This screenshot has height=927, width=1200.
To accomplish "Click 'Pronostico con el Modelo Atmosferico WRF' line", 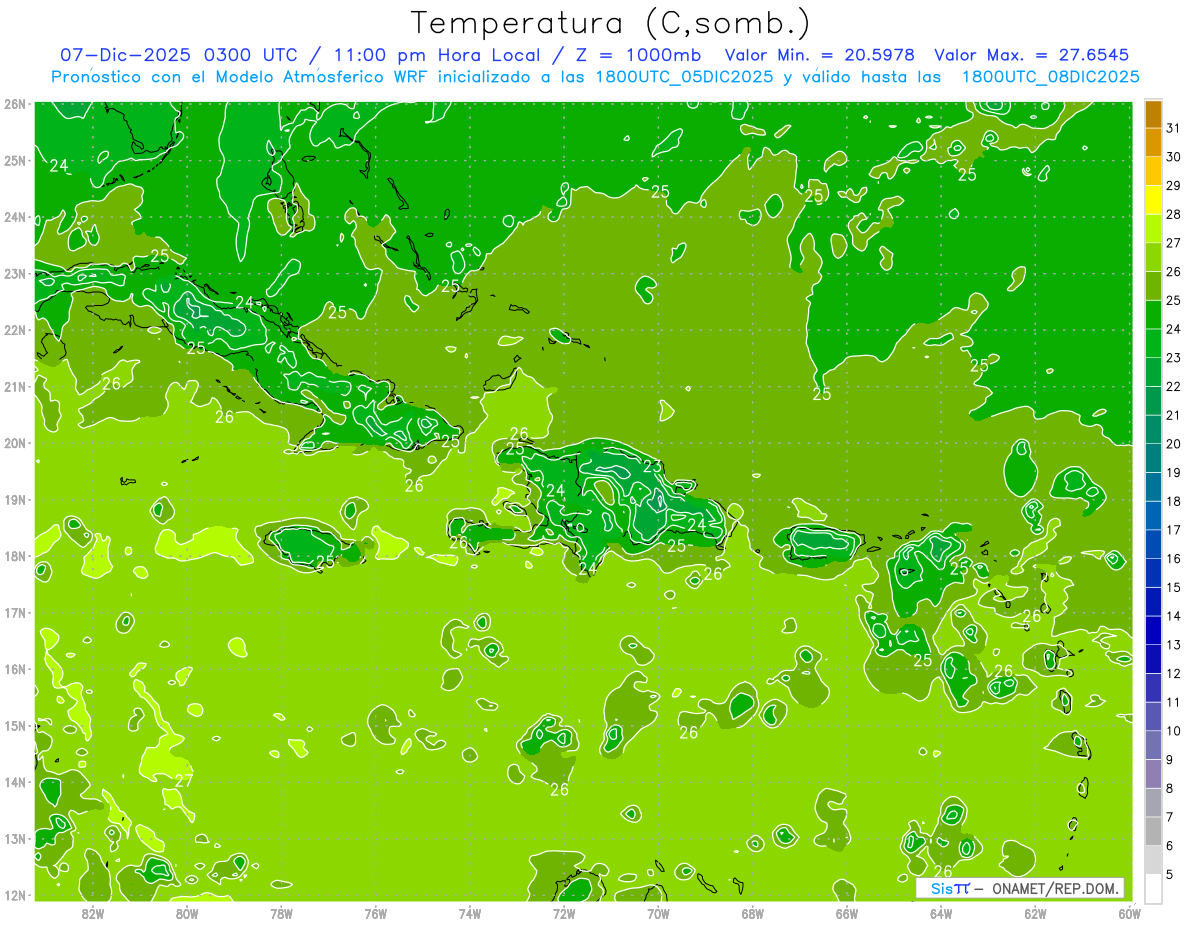I will (x=238, y=77).
